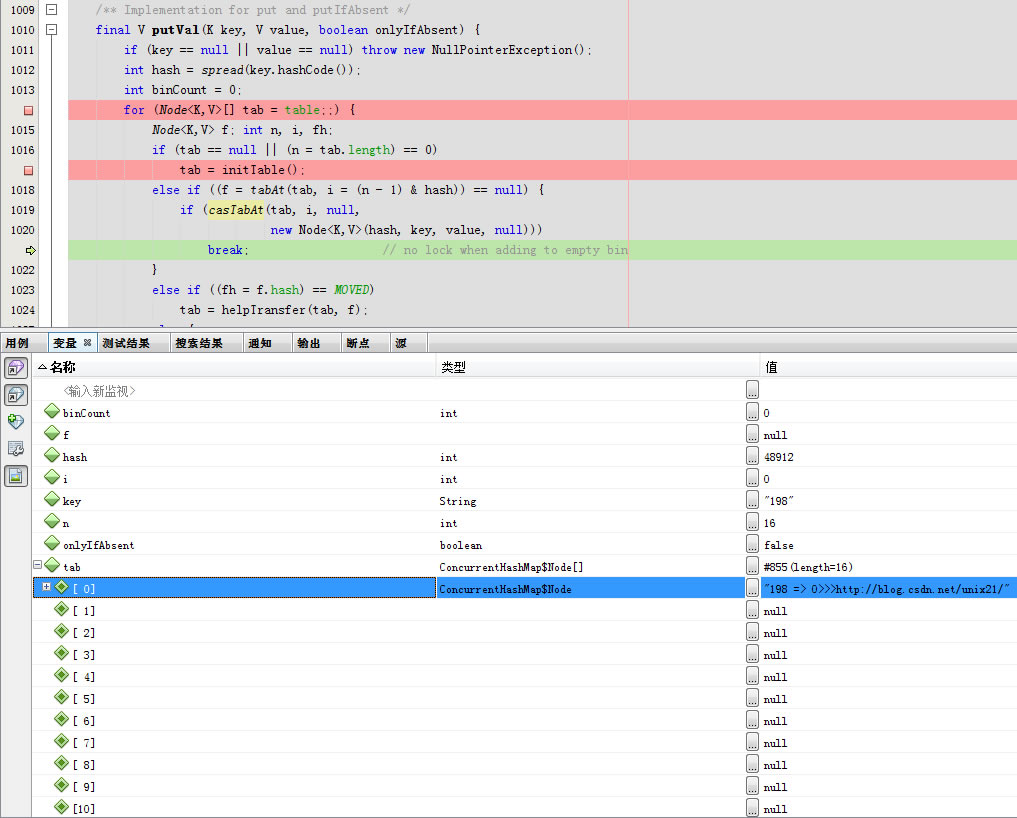Select the key variable row
Image resolution: width=1017 pixels, height=818 pixels.
pyautogui.click(x=525, y=501)
